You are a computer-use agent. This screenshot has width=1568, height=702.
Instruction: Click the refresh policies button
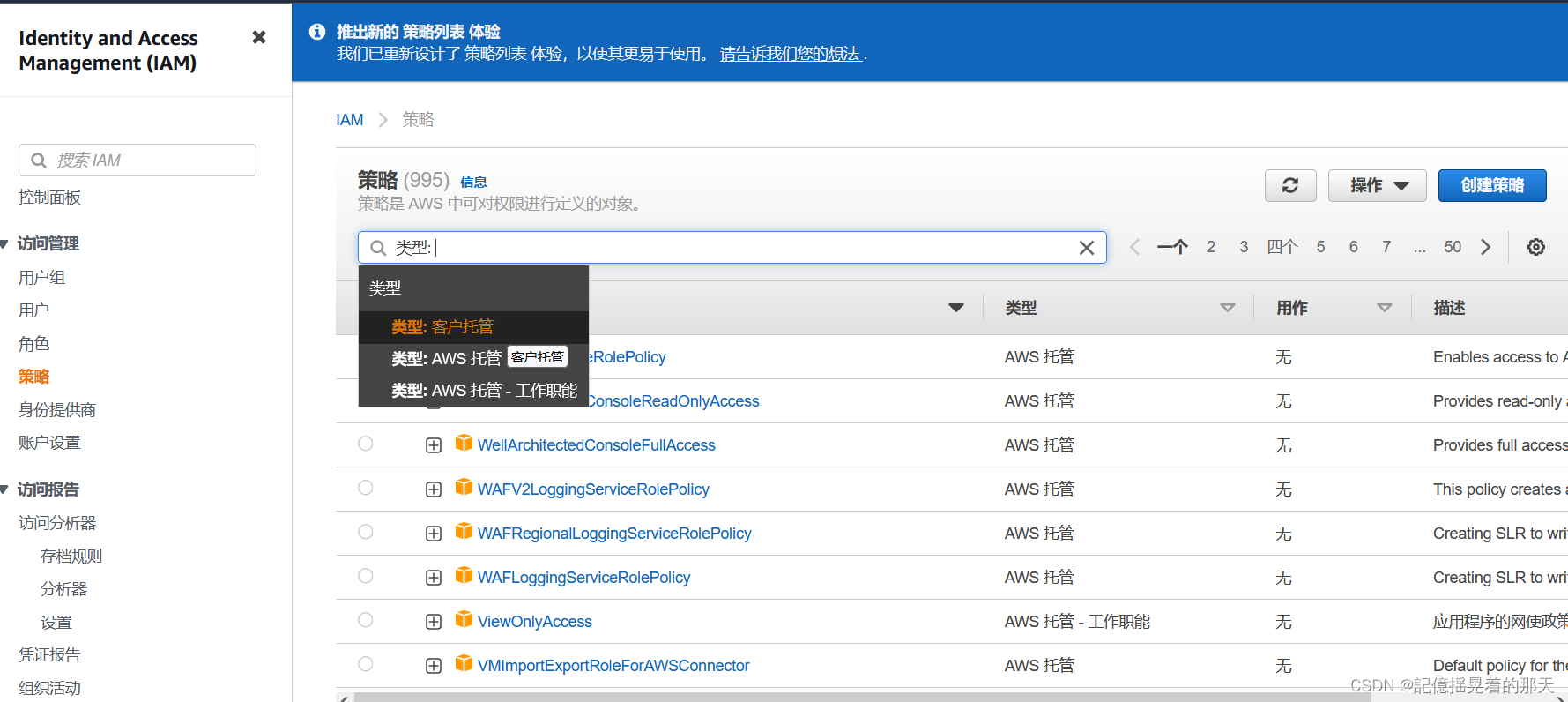point(1290,185)
